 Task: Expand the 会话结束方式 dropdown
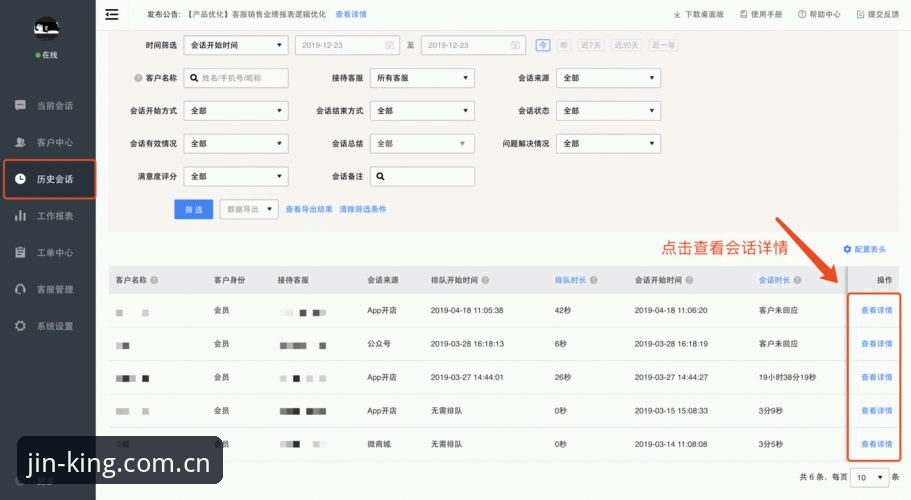pos(422,111)
